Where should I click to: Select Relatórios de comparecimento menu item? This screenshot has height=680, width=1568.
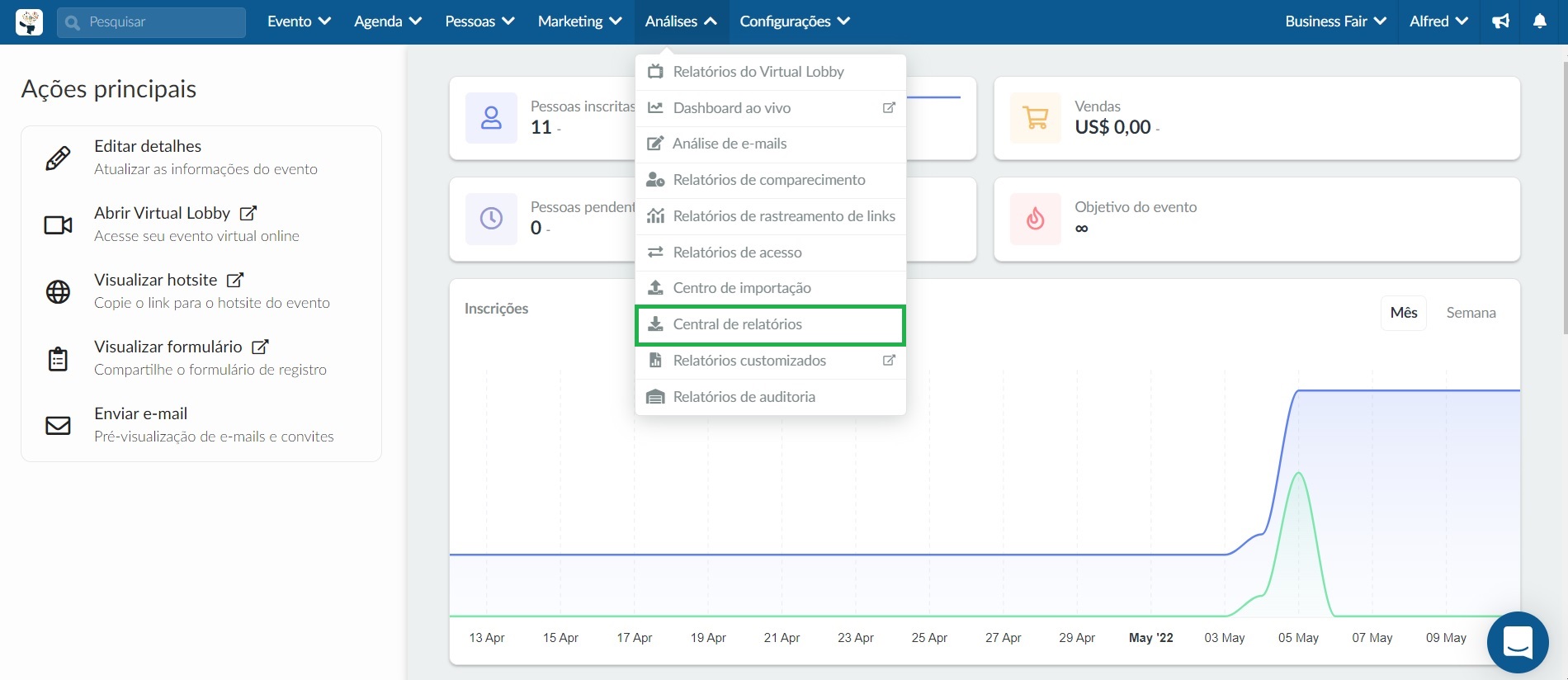[771, 180]
